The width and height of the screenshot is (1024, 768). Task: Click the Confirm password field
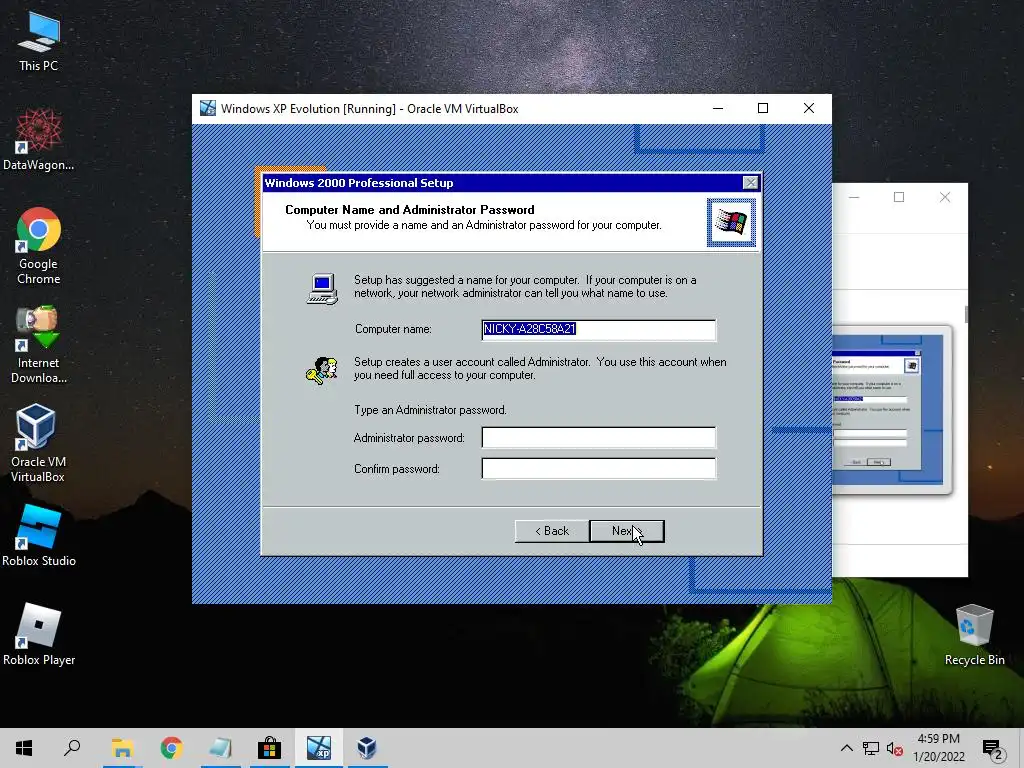tap(599, 468)
